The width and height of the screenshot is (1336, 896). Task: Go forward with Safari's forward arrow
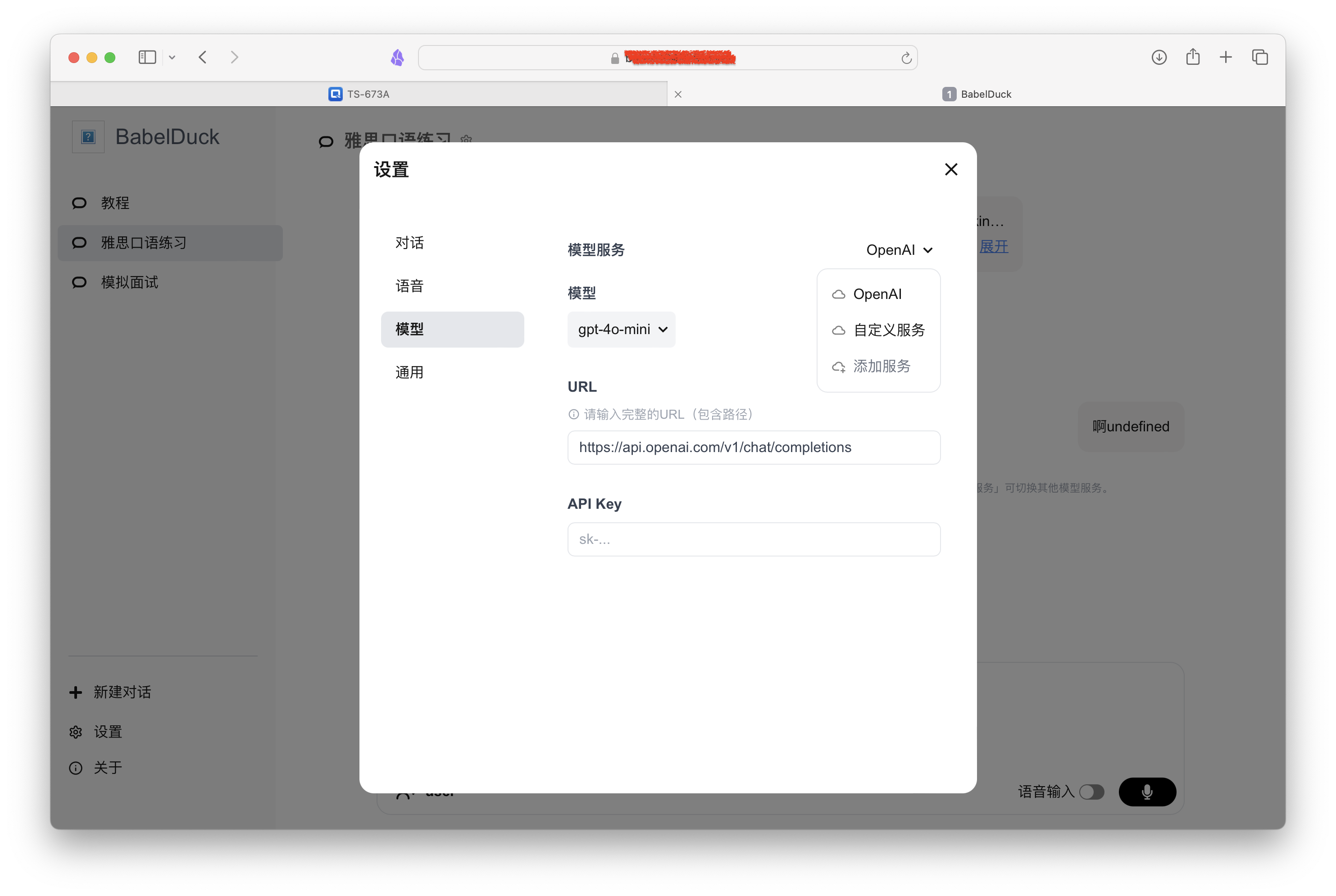coord(234,57)
